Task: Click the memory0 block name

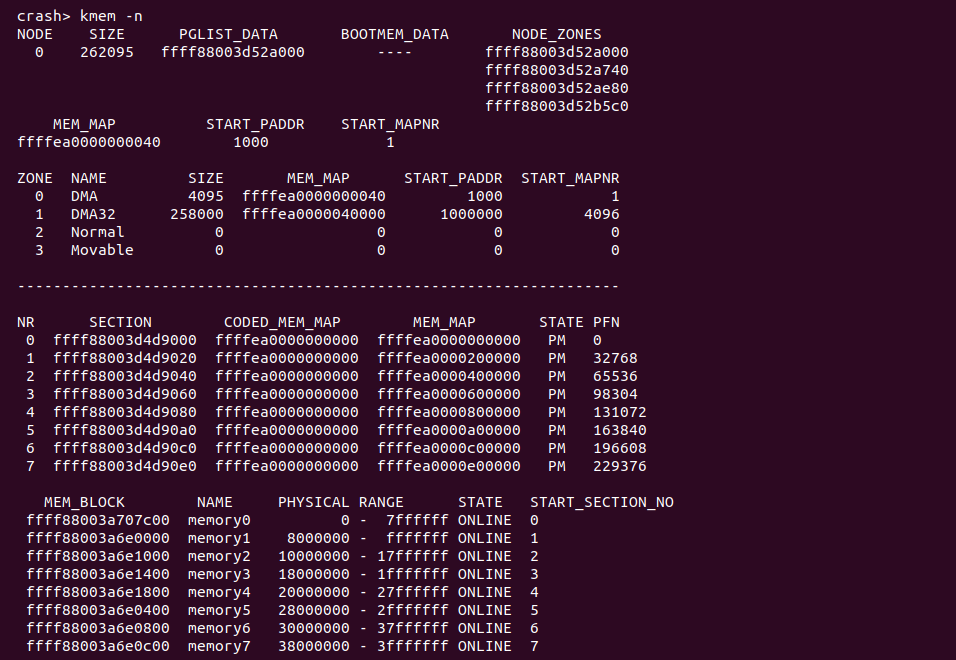Action: (x=219, y=520)
